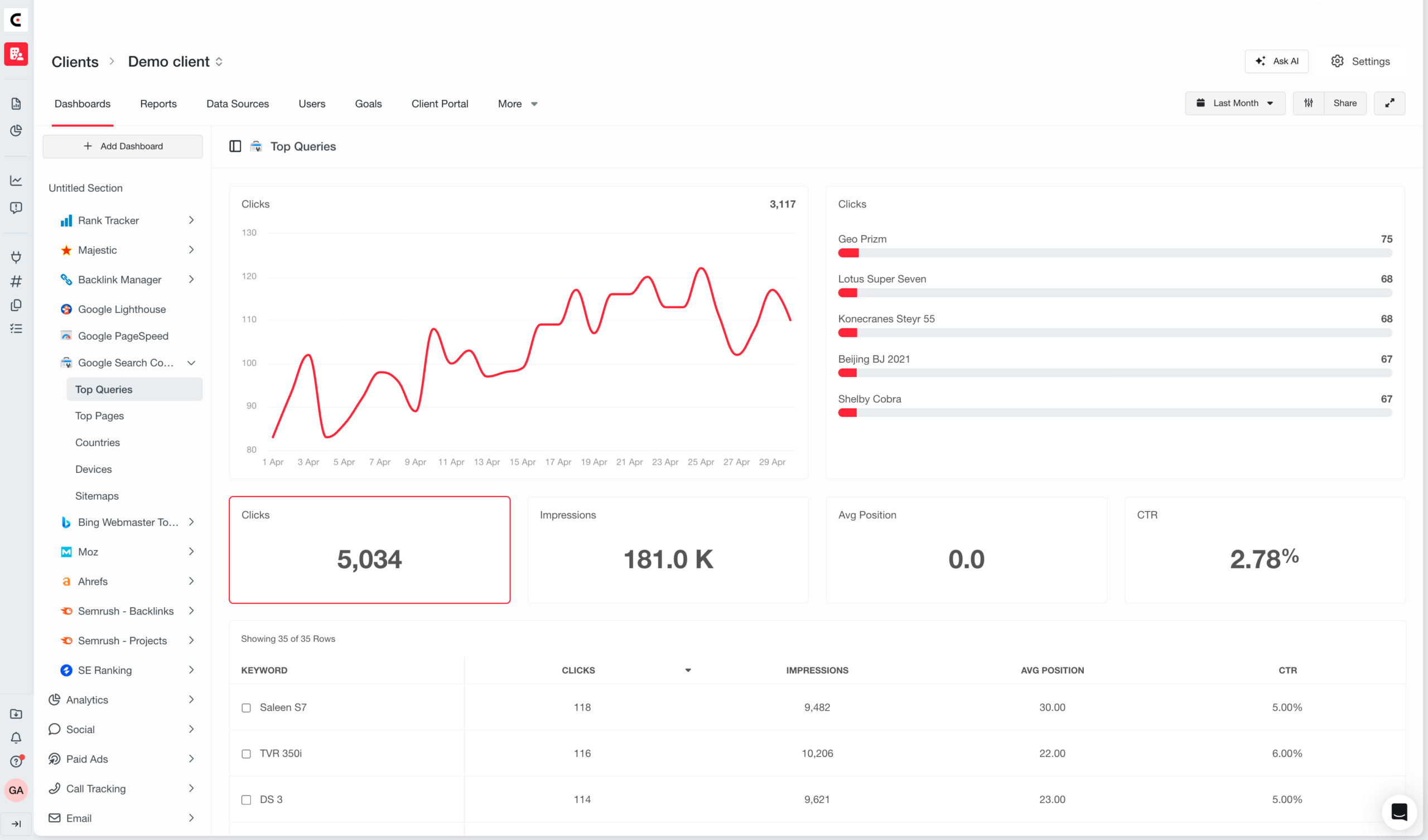Switch to the Reports tab
The image size is (1428, 840).
(x=158, y=104)
